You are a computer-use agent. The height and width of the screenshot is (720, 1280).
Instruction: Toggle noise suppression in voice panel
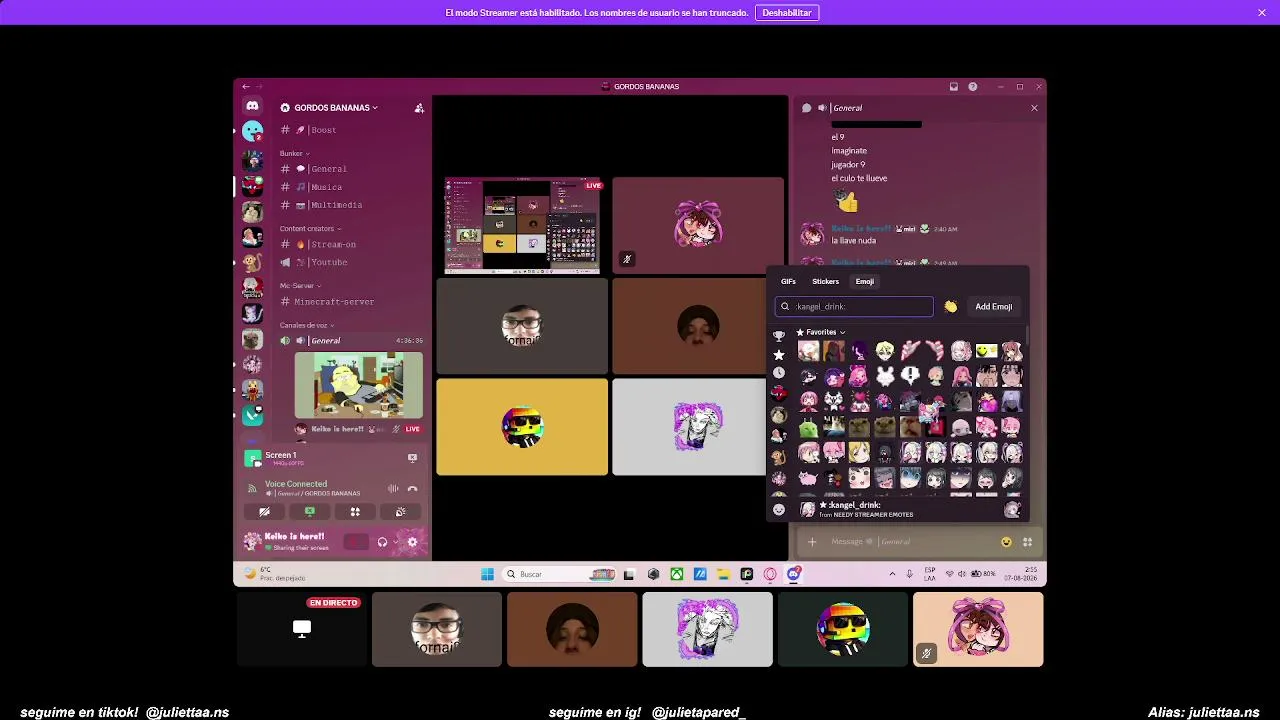393,489
